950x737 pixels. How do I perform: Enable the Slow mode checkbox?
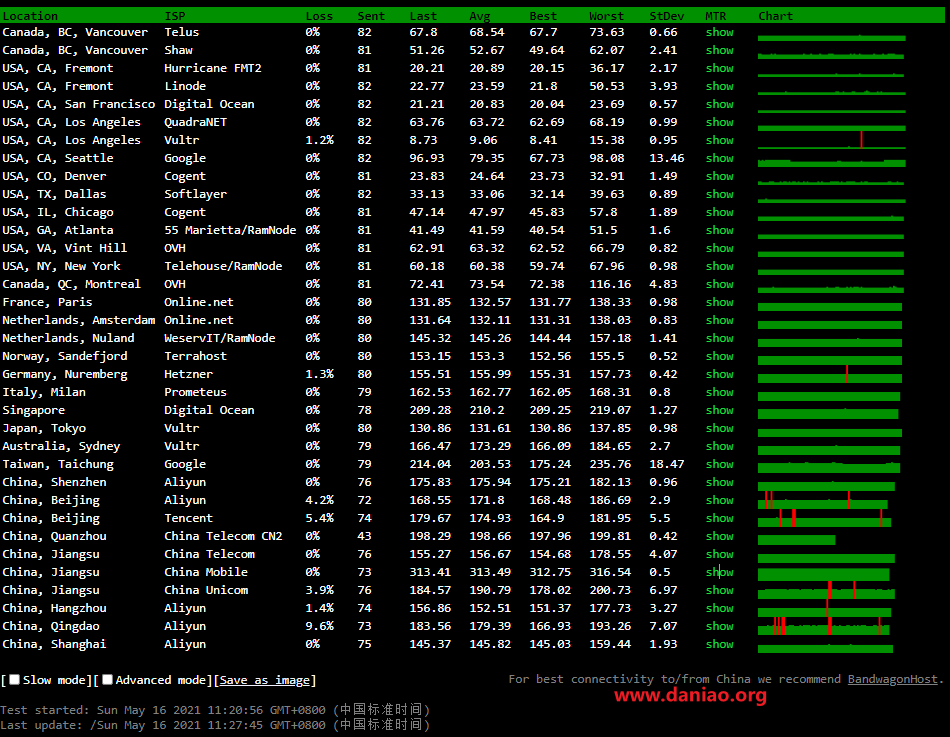pyautogui.click(x=15, y=680)
